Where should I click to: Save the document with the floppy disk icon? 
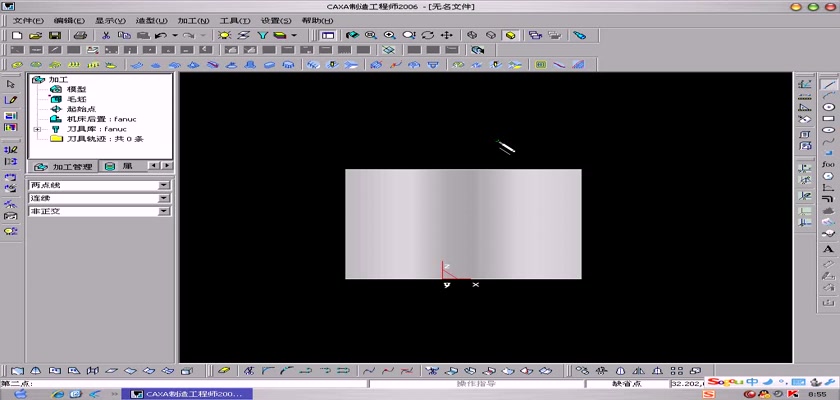pos(54,35)
